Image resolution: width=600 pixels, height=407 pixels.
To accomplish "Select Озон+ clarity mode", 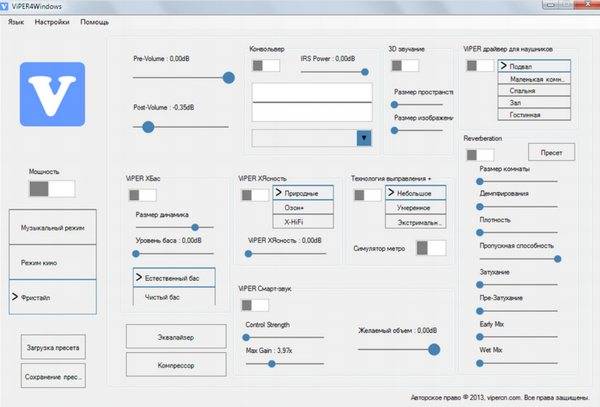I will click(303, 207).
